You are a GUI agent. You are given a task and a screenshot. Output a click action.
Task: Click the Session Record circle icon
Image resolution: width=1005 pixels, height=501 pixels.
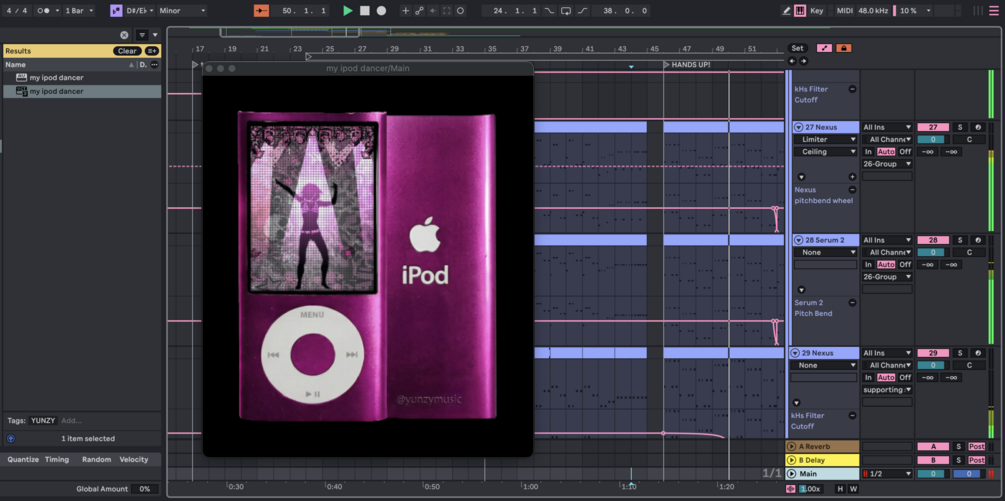point(460,11)
